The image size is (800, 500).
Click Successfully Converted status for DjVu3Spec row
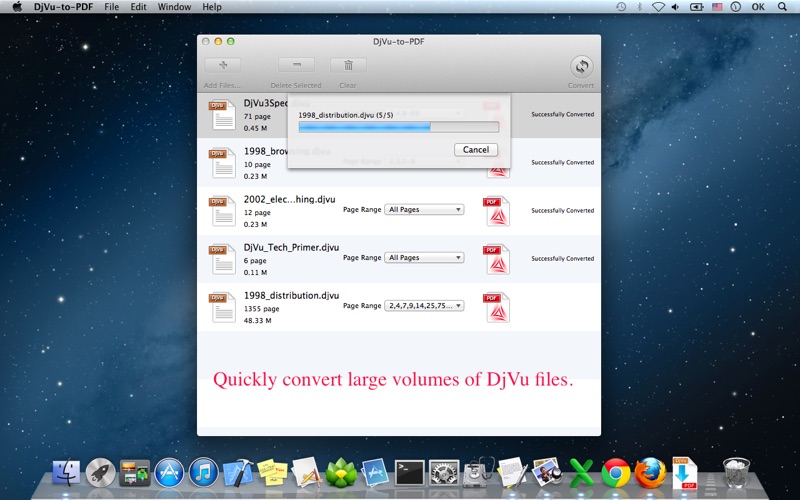click(x=562, y=114)
